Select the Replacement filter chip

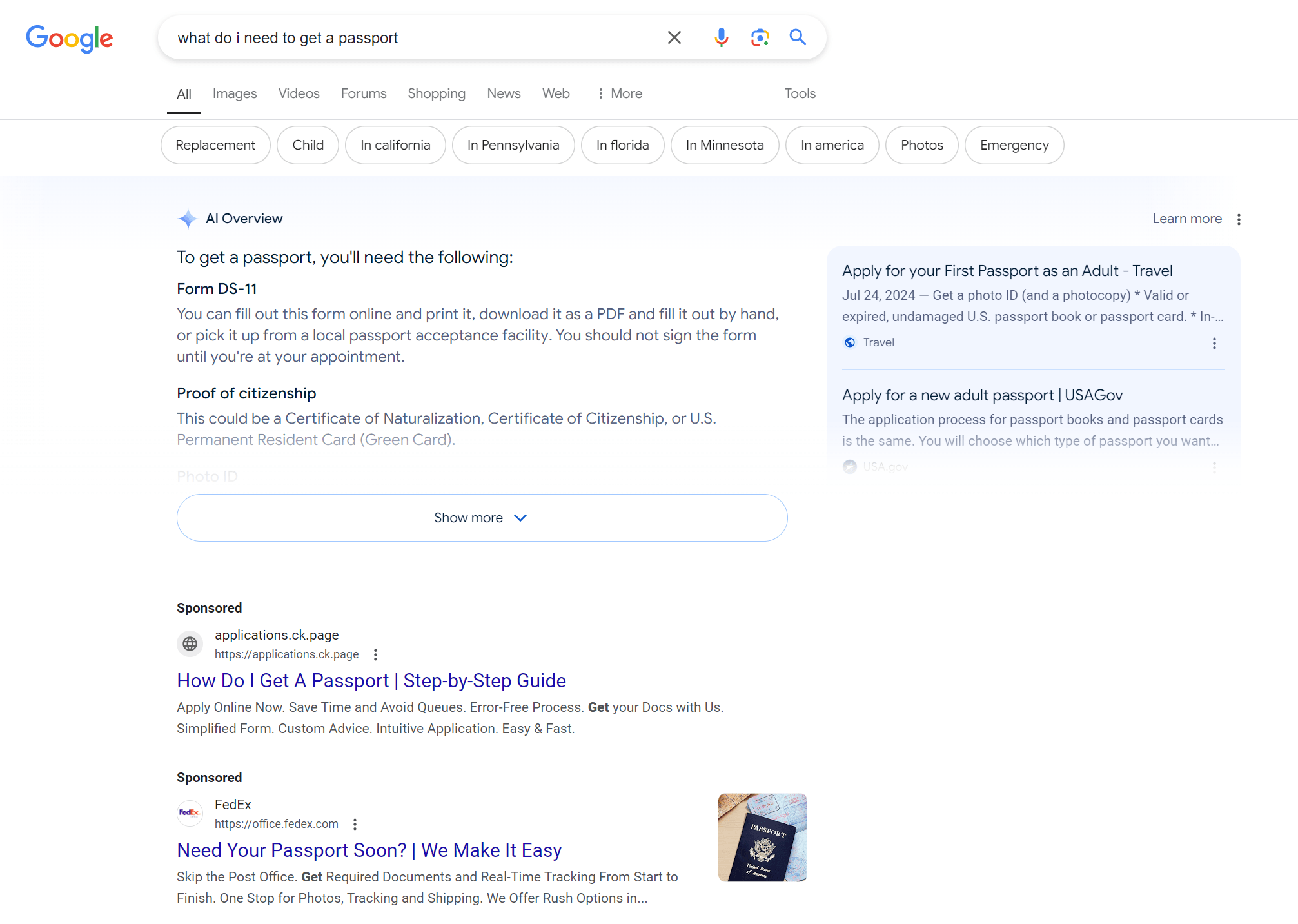pos(215,145)
